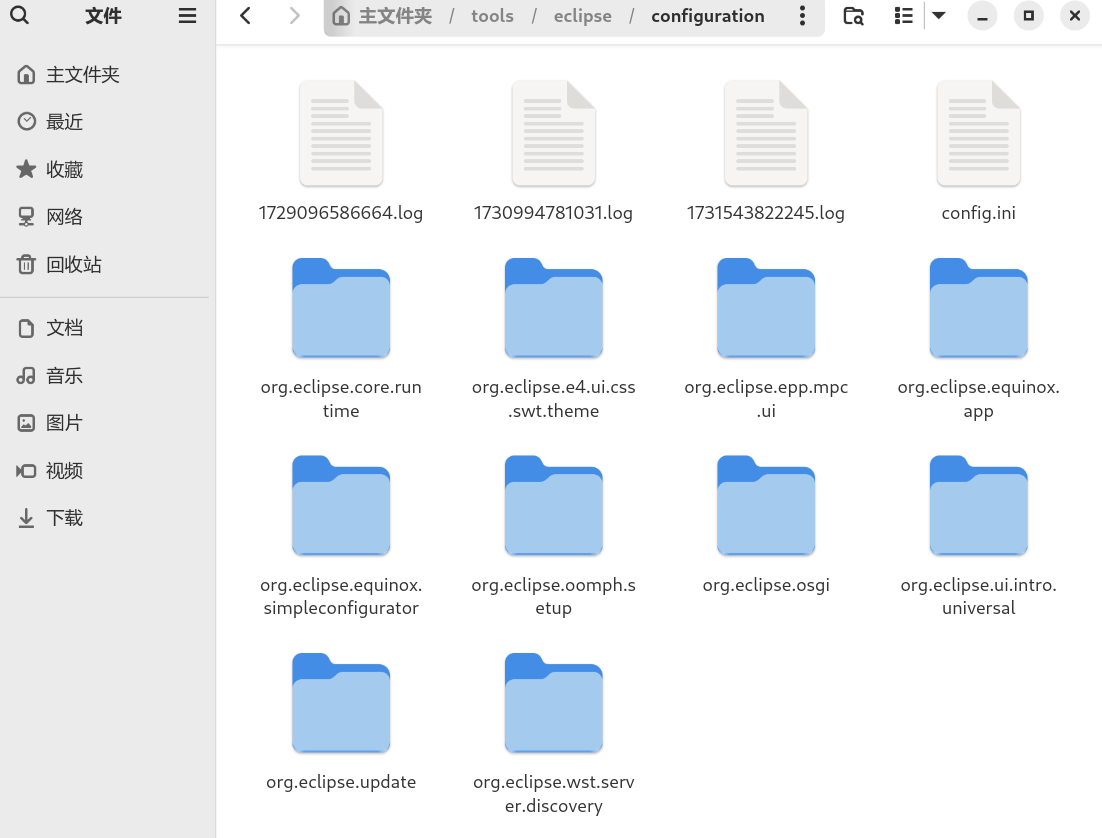
Task: Expand the view options dropdown arrow
Action: point(938,15)
